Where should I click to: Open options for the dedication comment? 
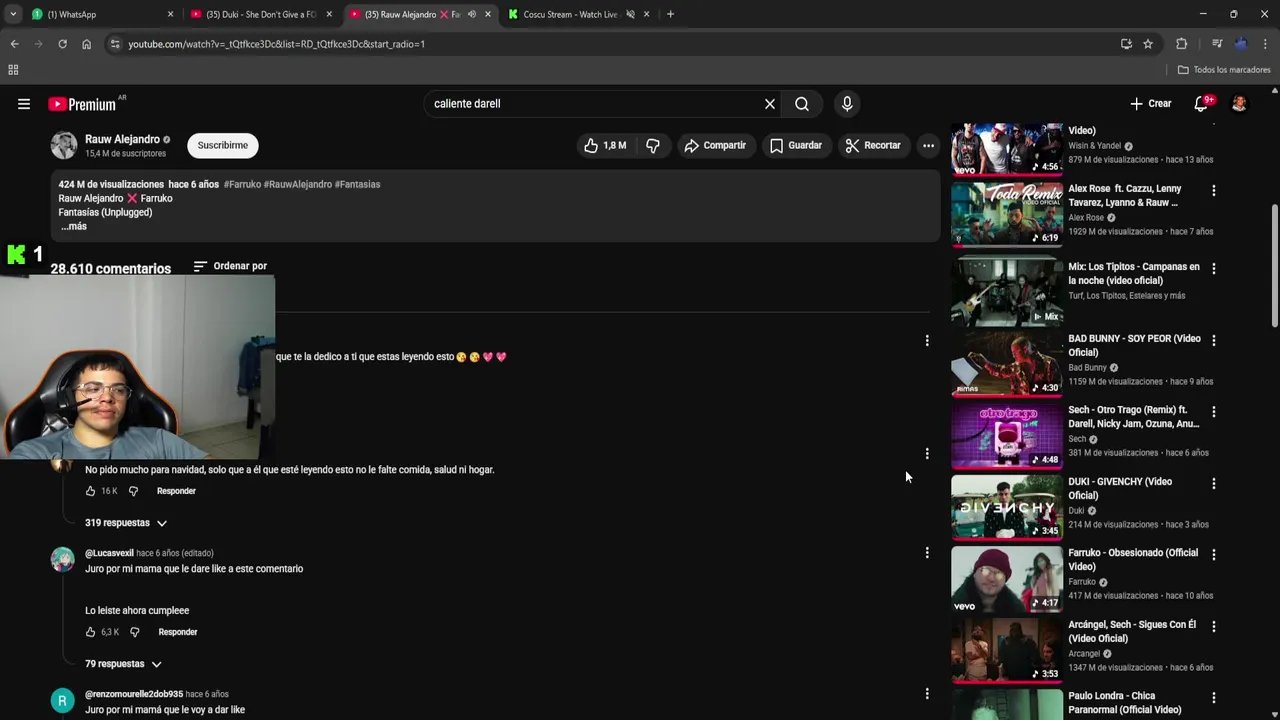click(927, 340)
